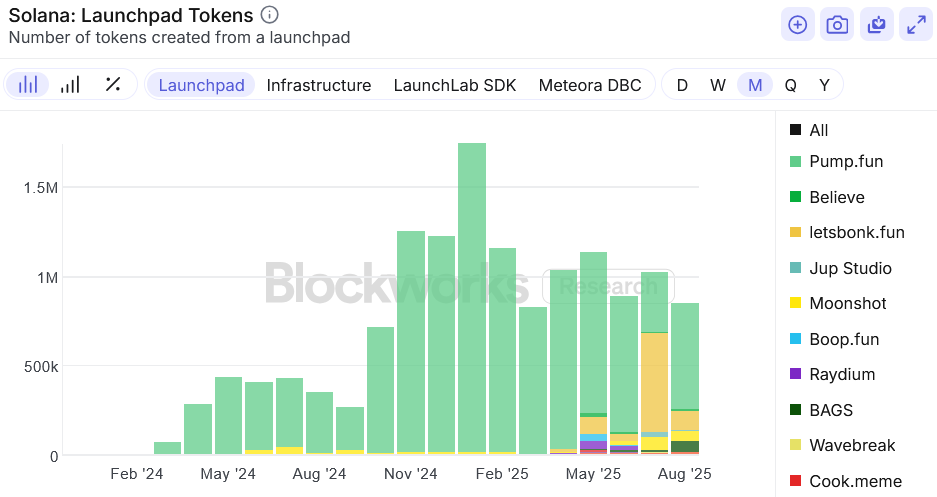
Task: Set interval to monthly (M)
Action: [x=755, y=85]
